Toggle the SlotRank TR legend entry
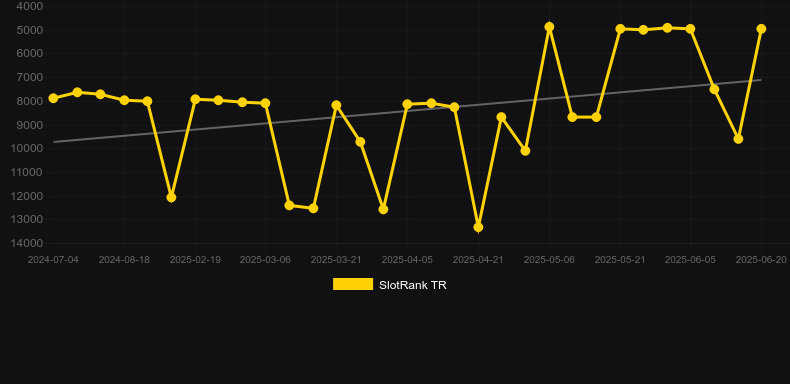 point(389,285)
